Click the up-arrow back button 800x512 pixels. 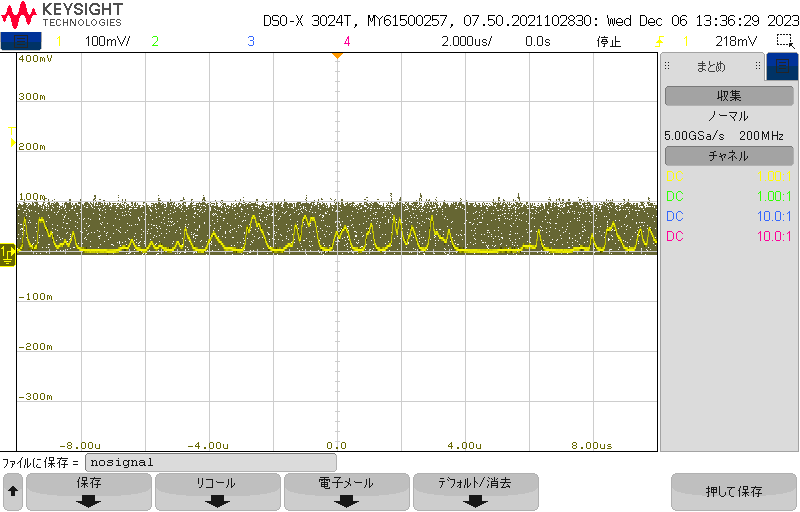point(13,492)
